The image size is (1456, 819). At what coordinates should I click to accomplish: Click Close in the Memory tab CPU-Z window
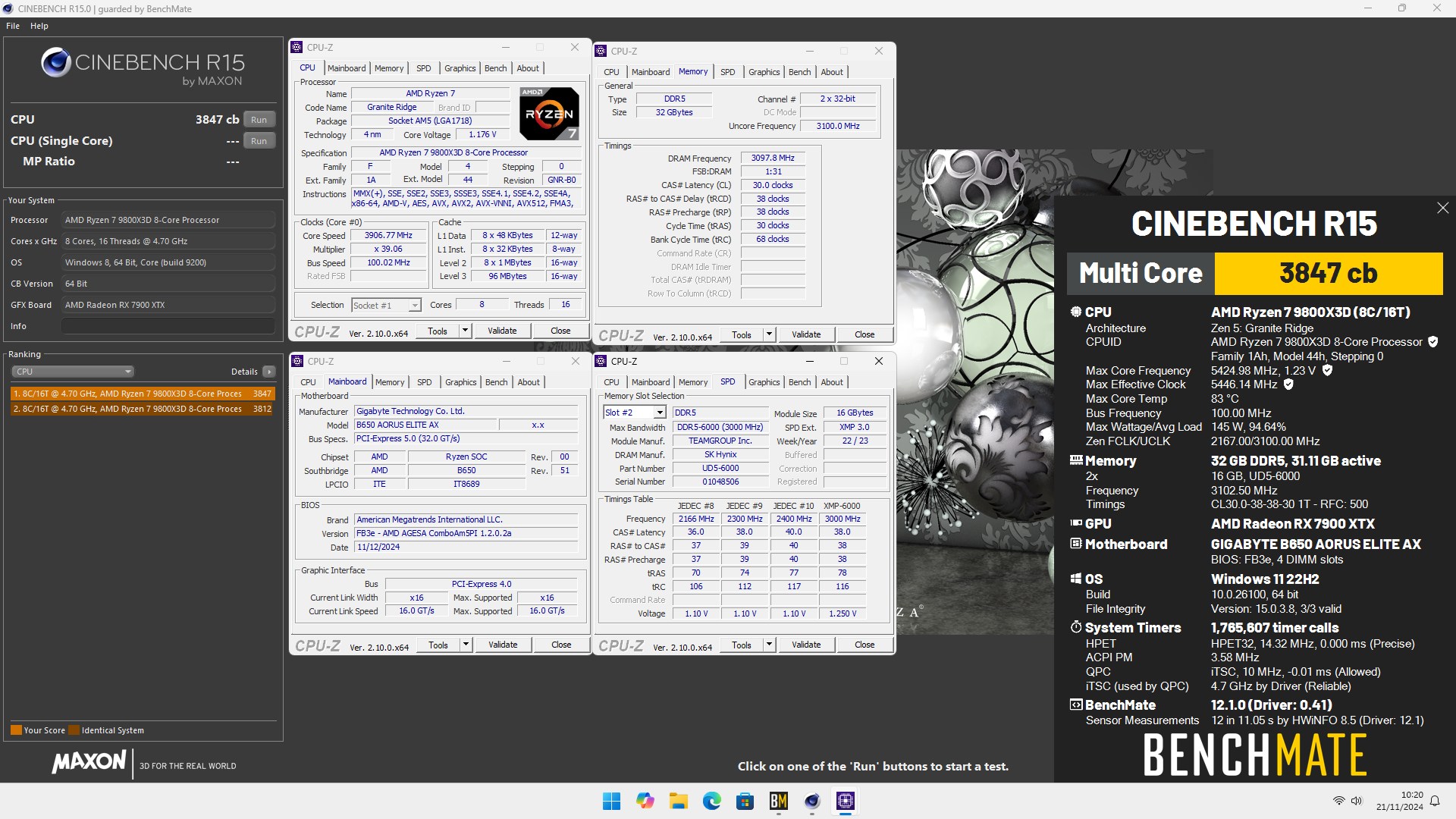point(864,334)
